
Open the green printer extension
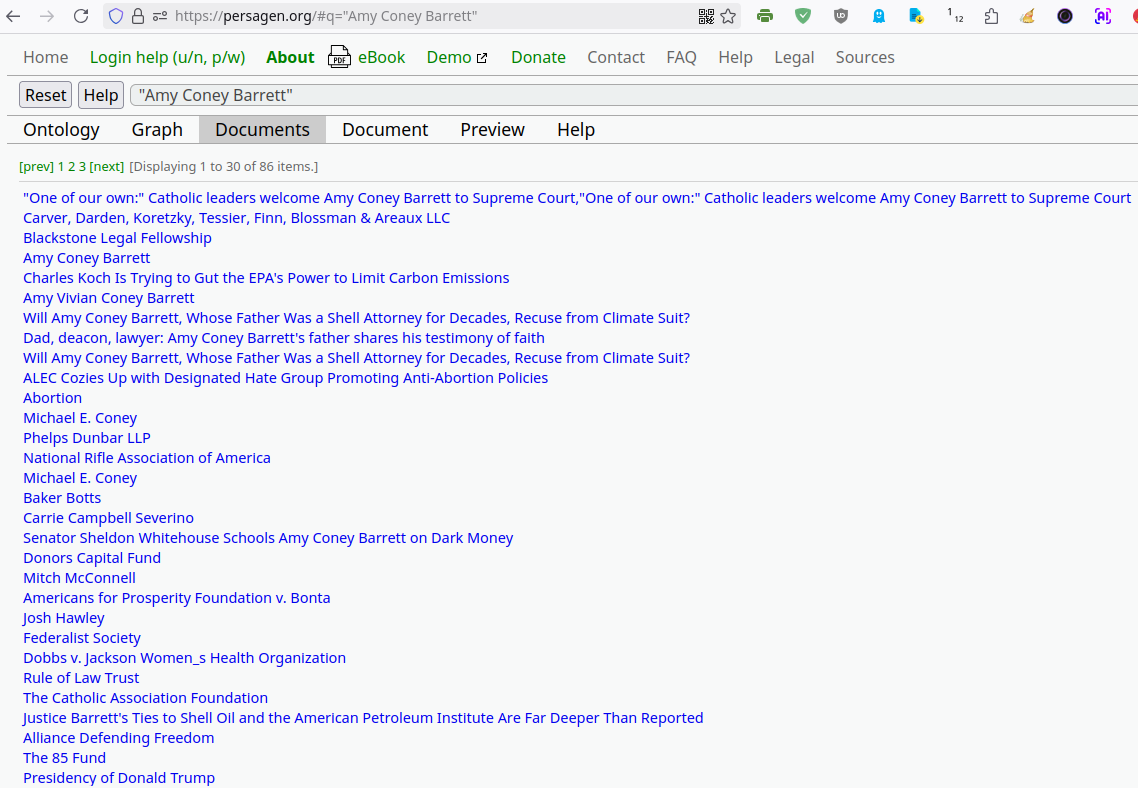765,16
